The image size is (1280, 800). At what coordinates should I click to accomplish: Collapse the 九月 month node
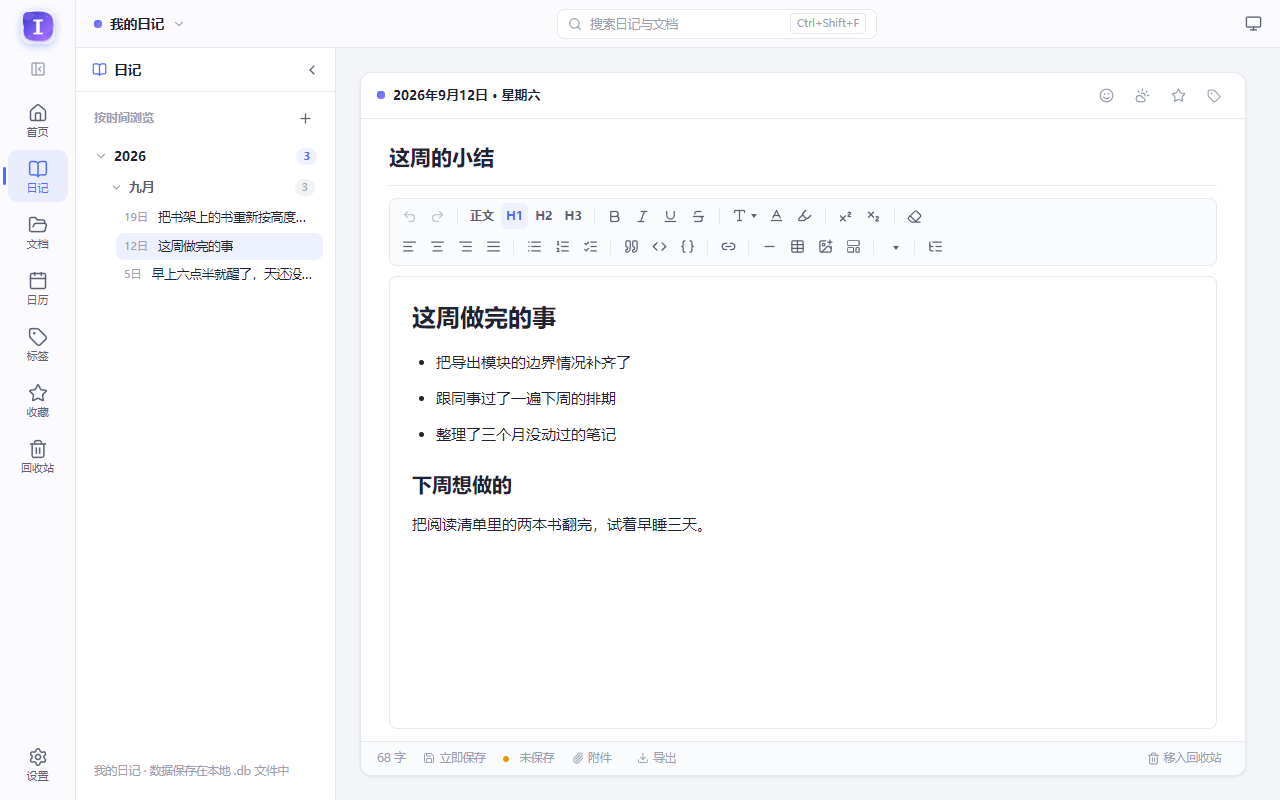(117, 187)
